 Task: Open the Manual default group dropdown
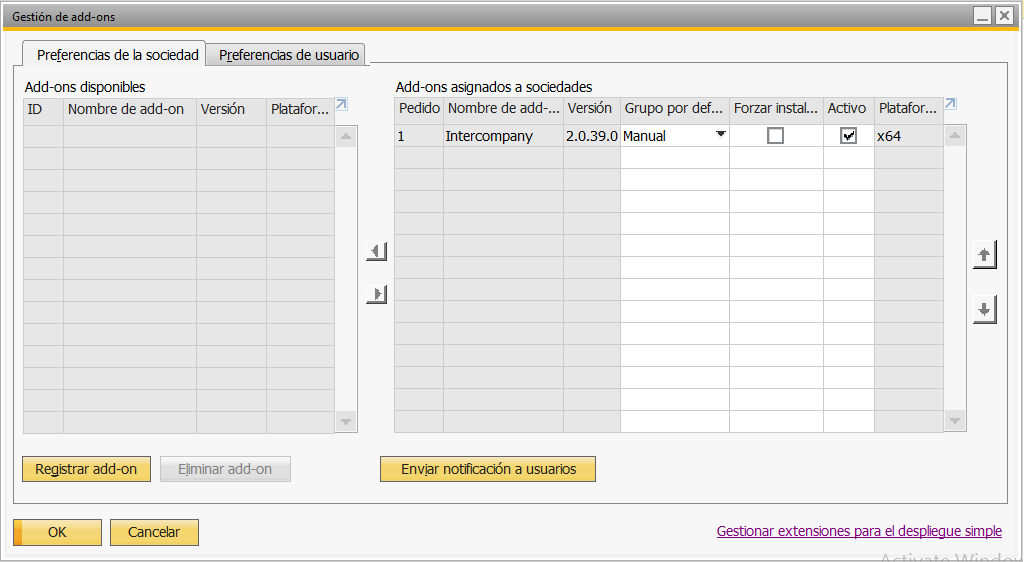coord(720,135)
